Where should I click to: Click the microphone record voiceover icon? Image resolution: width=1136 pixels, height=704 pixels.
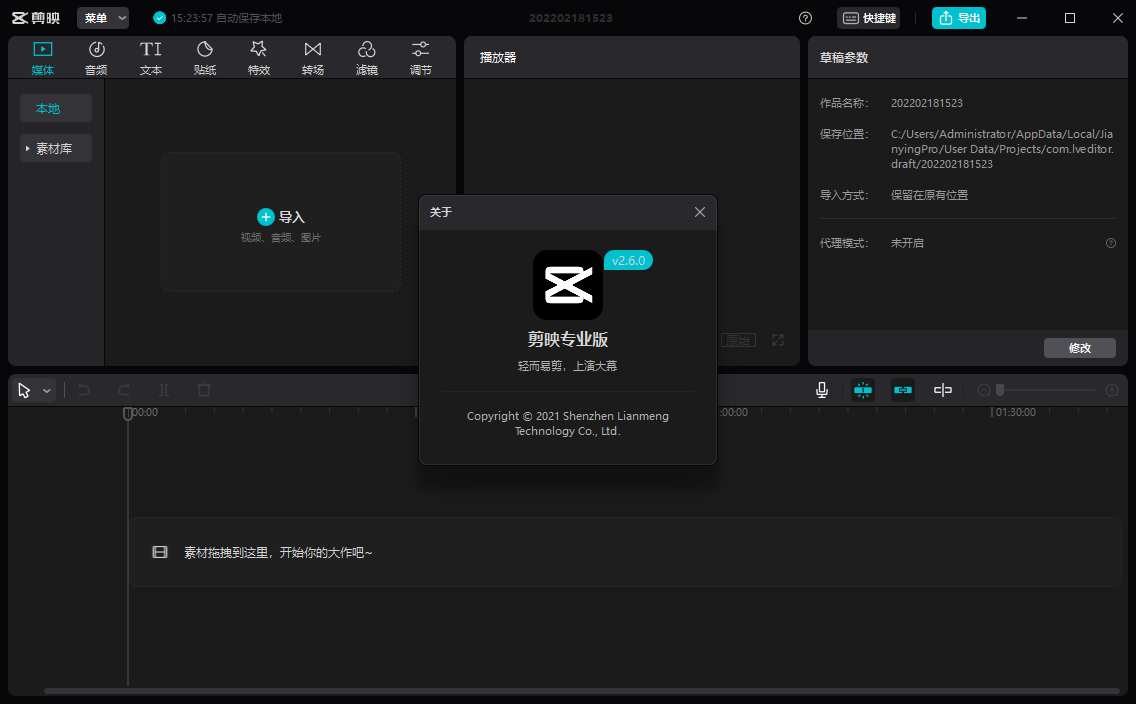822,390
